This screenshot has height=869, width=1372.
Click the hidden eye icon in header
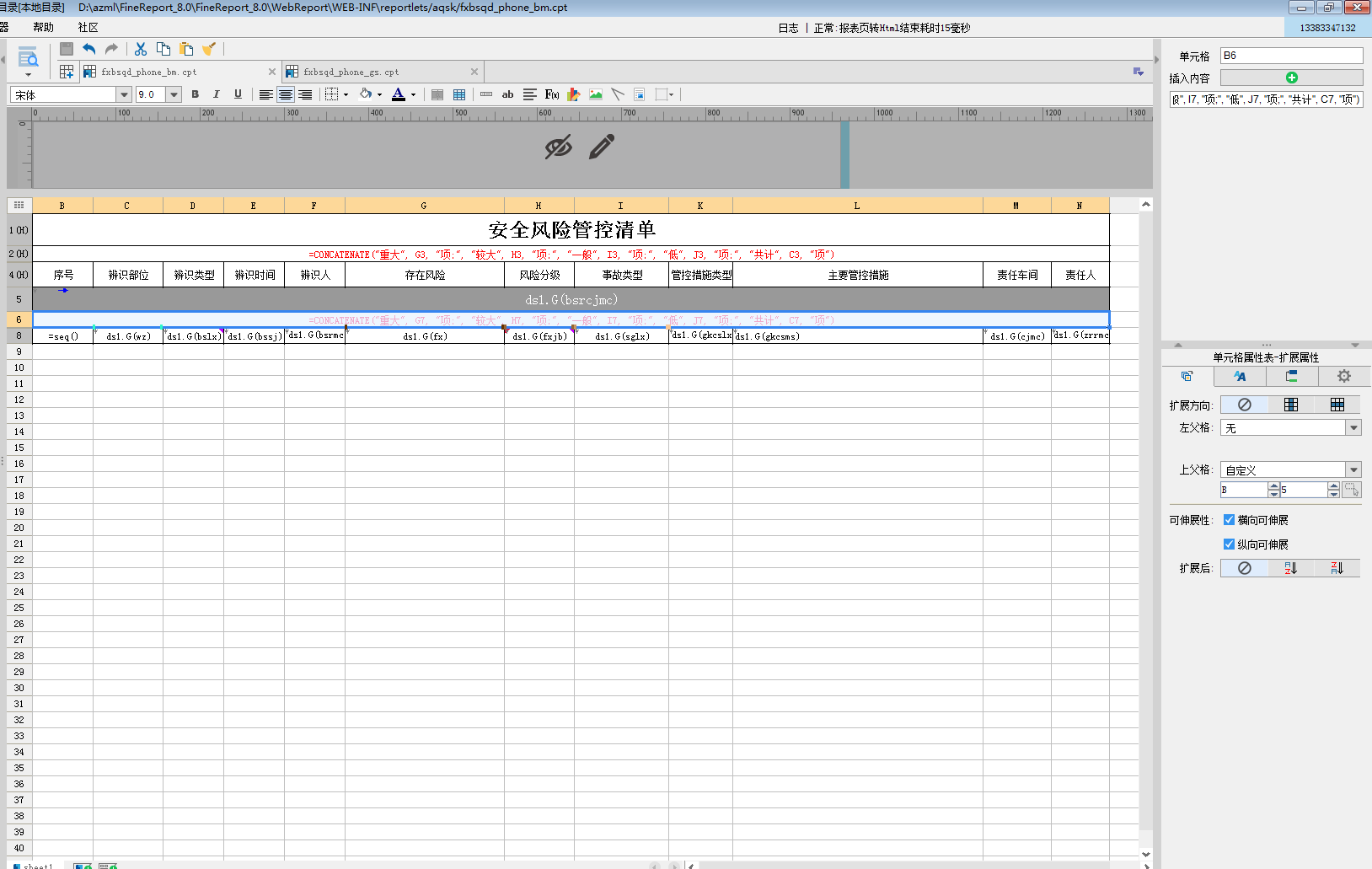(x=558, y=148)
